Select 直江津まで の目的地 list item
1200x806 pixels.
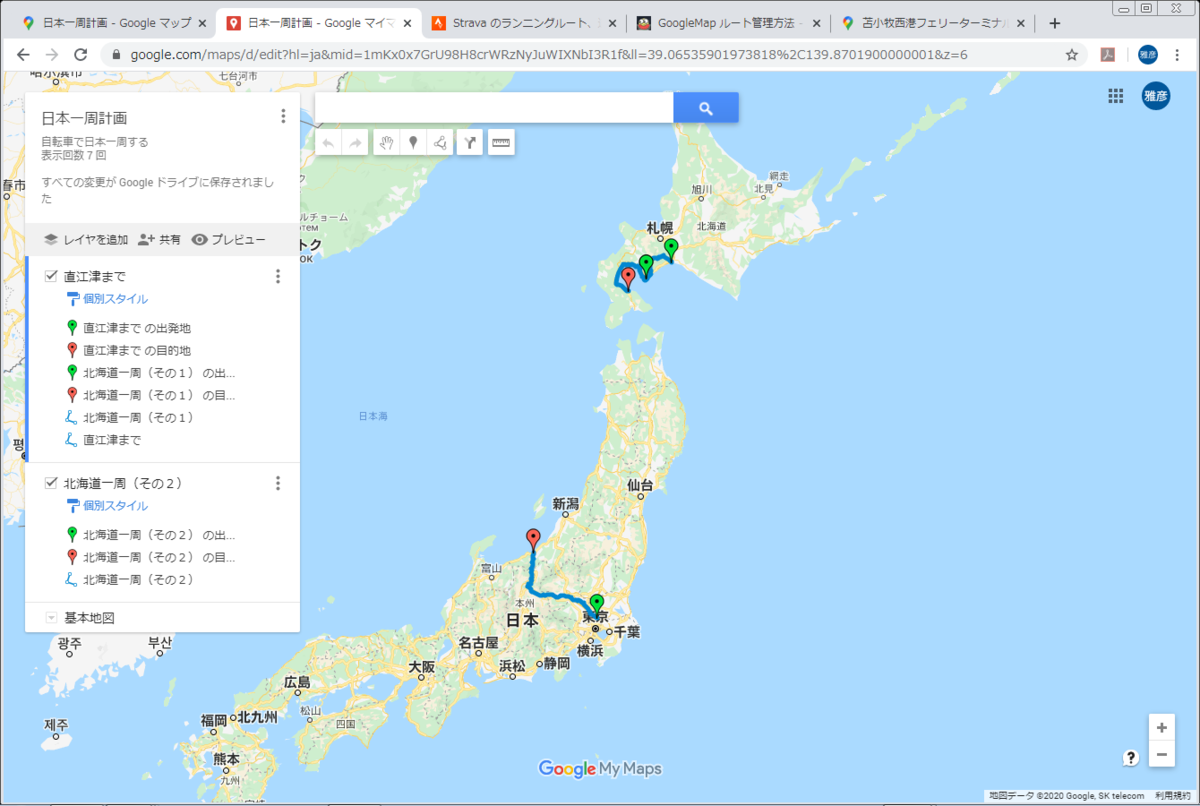[137, 350]
